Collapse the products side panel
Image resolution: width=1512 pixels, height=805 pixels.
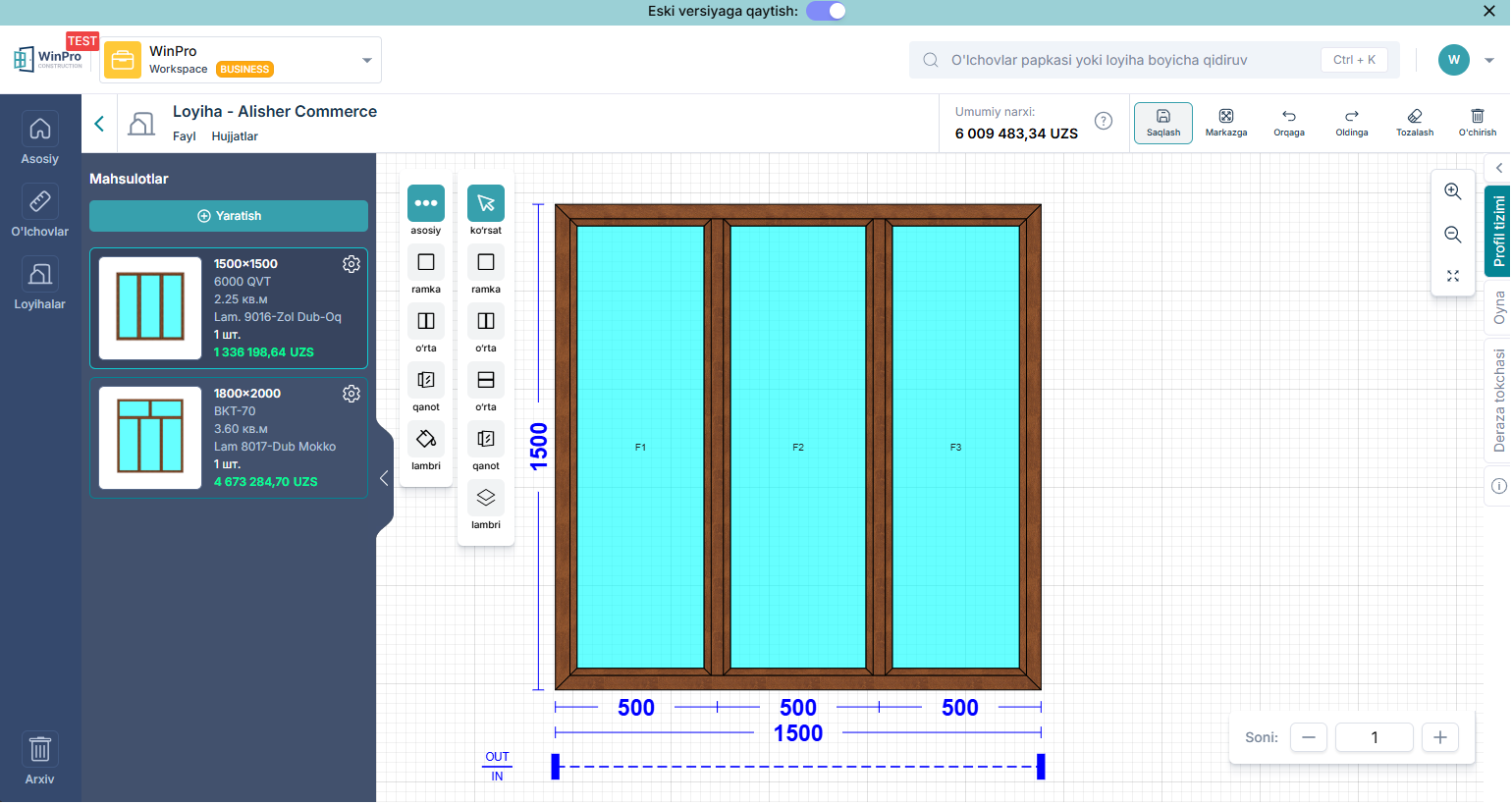[x=384, y=478]
